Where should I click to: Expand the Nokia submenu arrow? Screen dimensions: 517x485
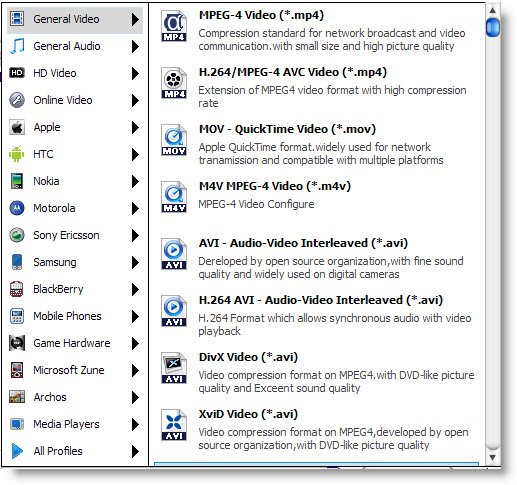click(x=135, y=181)
